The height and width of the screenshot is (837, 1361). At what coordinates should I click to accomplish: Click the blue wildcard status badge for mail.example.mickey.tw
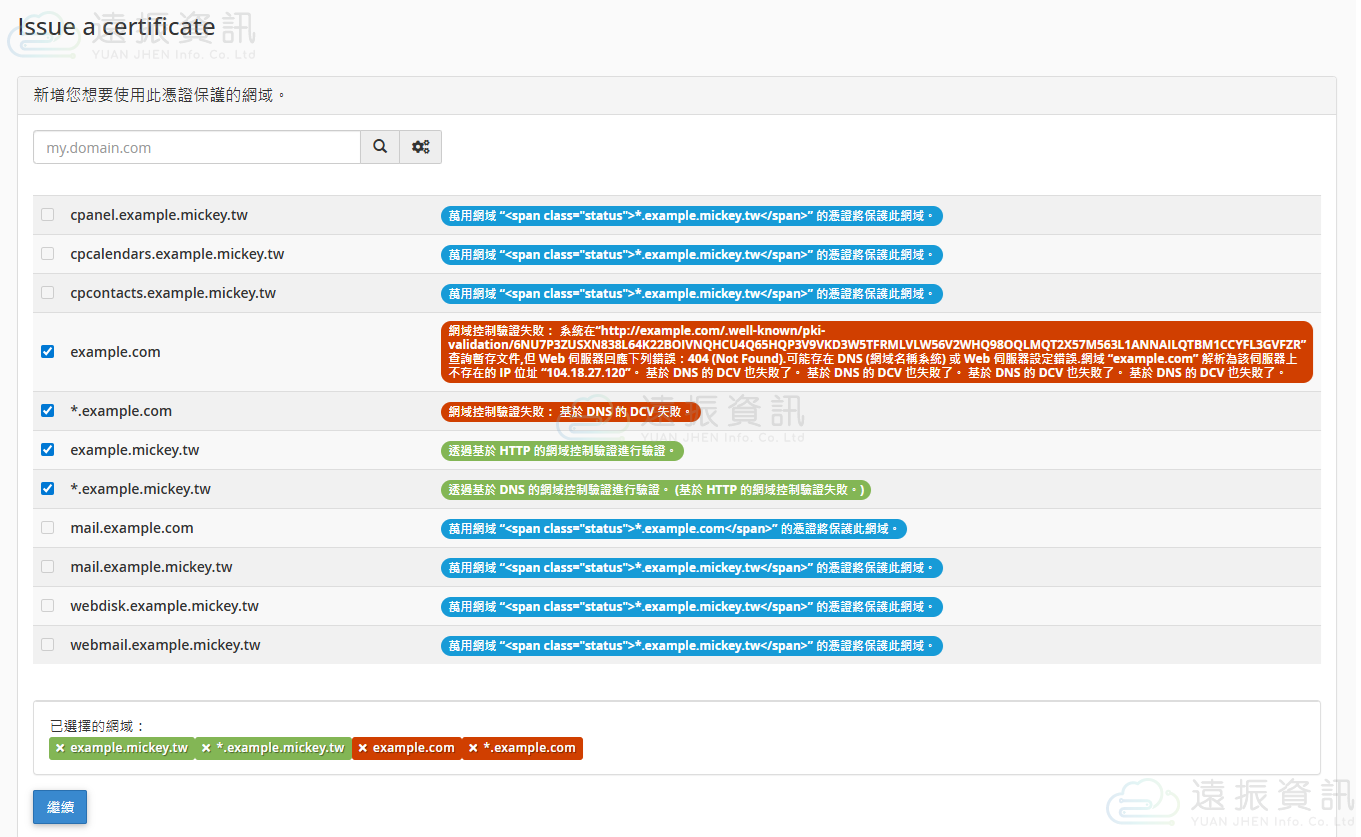tap(691, 568)
